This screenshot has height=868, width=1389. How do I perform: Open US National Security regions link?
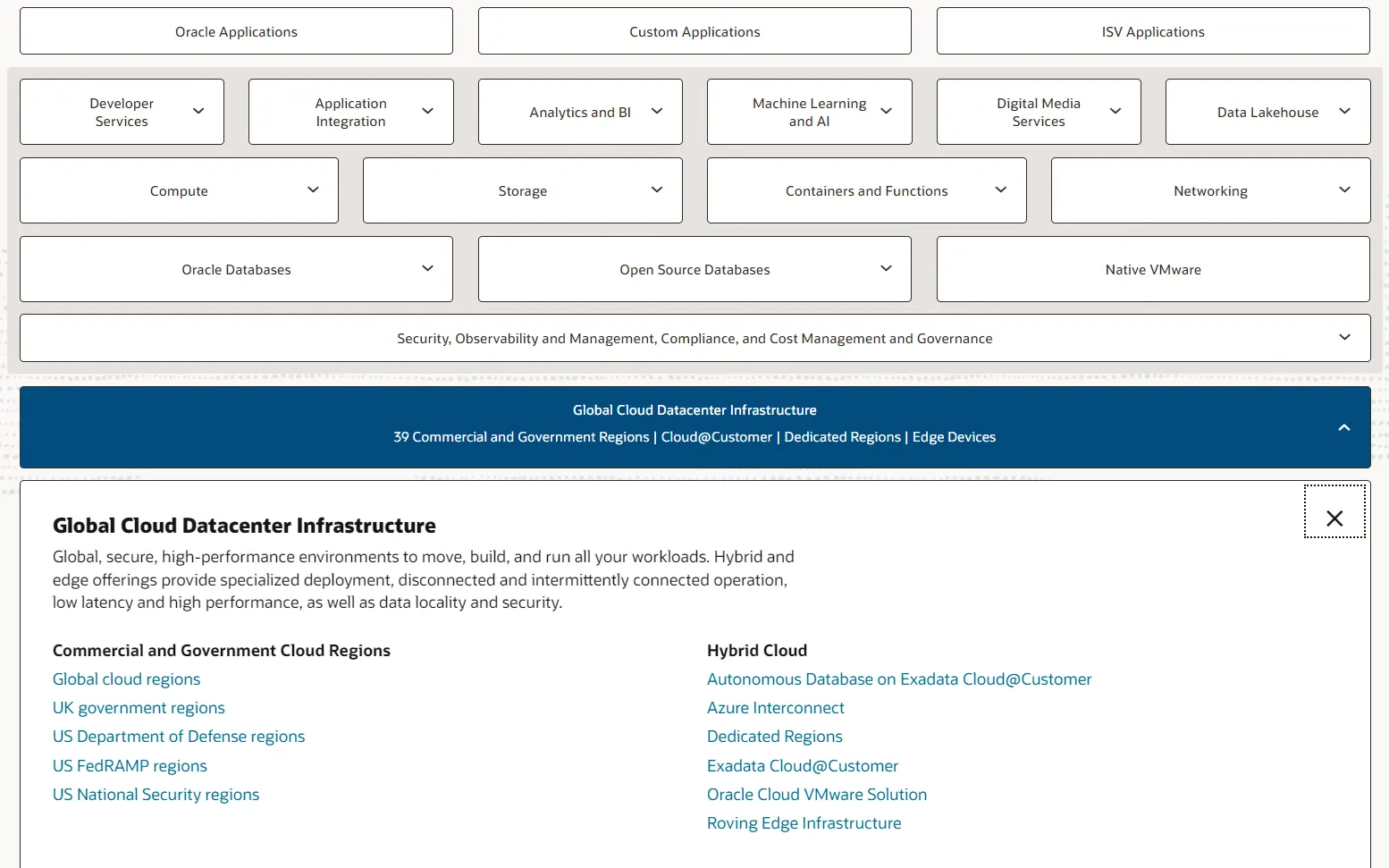click(156, 795)
